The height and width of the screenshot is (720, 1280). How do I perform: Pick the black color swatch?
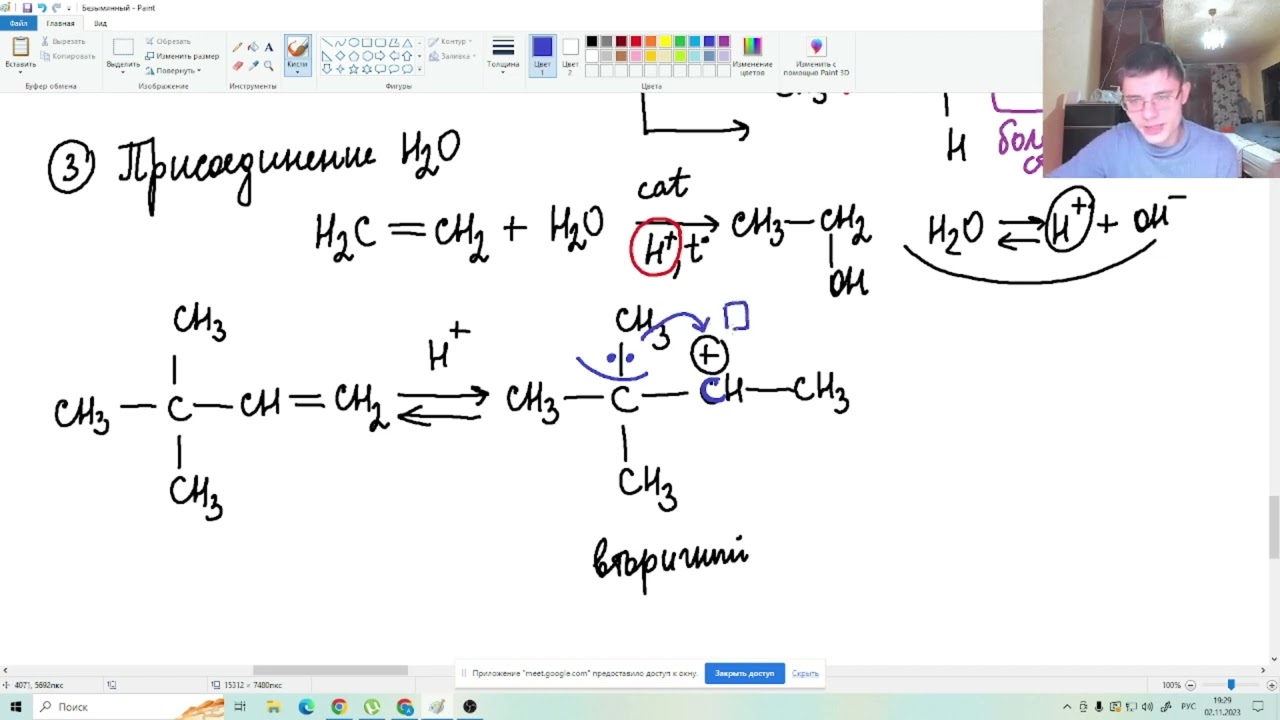coord(591,42)
